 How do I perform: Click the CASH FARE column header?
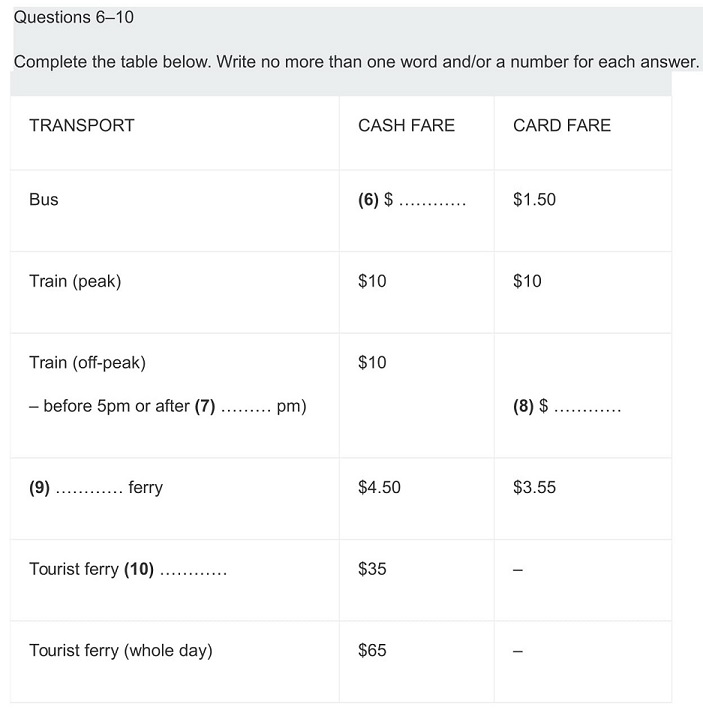406,126
